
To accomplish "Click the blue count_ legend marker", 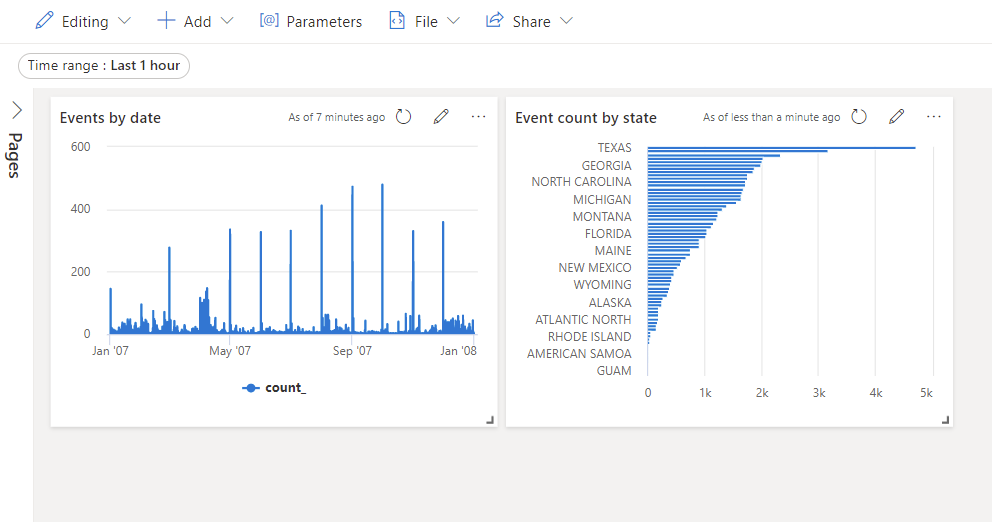I will click(251, 388).
